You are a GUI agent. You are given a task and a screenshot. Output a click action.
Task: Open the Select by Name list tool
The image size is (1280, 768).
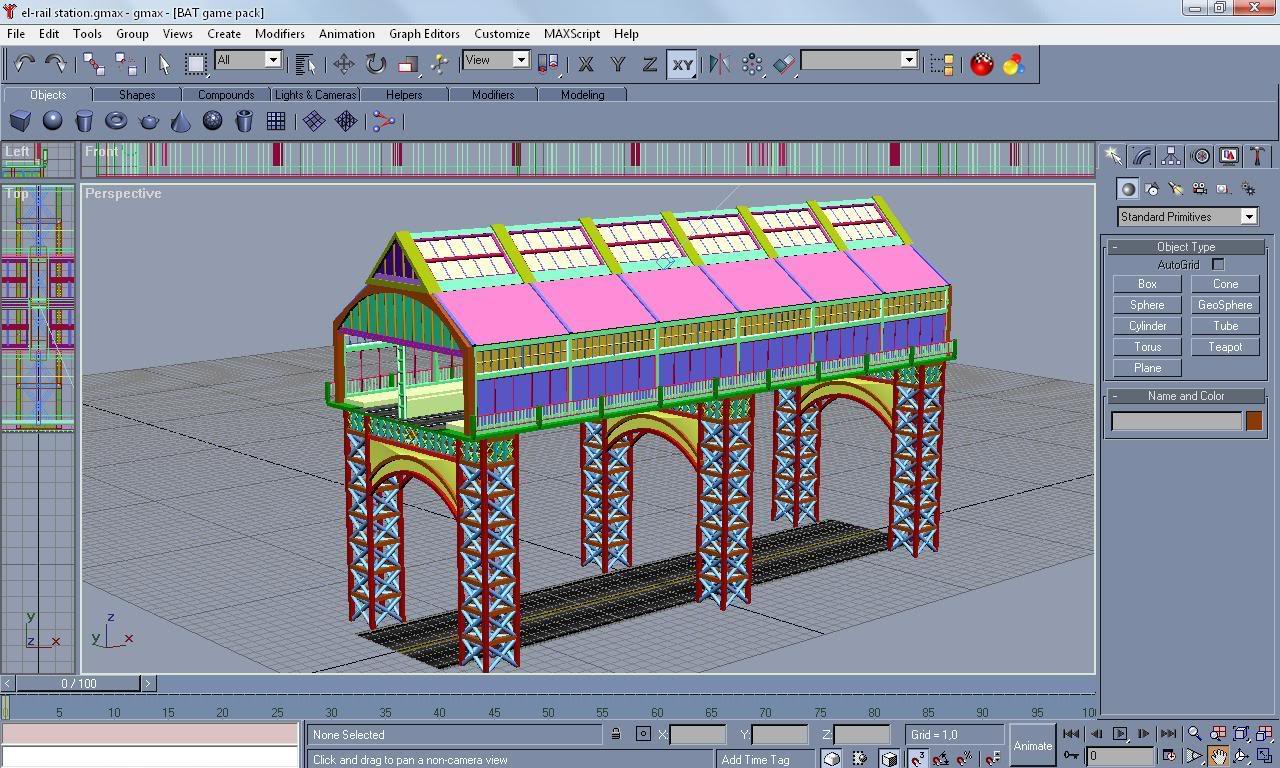pyautogui.click(x=306, y=64)
